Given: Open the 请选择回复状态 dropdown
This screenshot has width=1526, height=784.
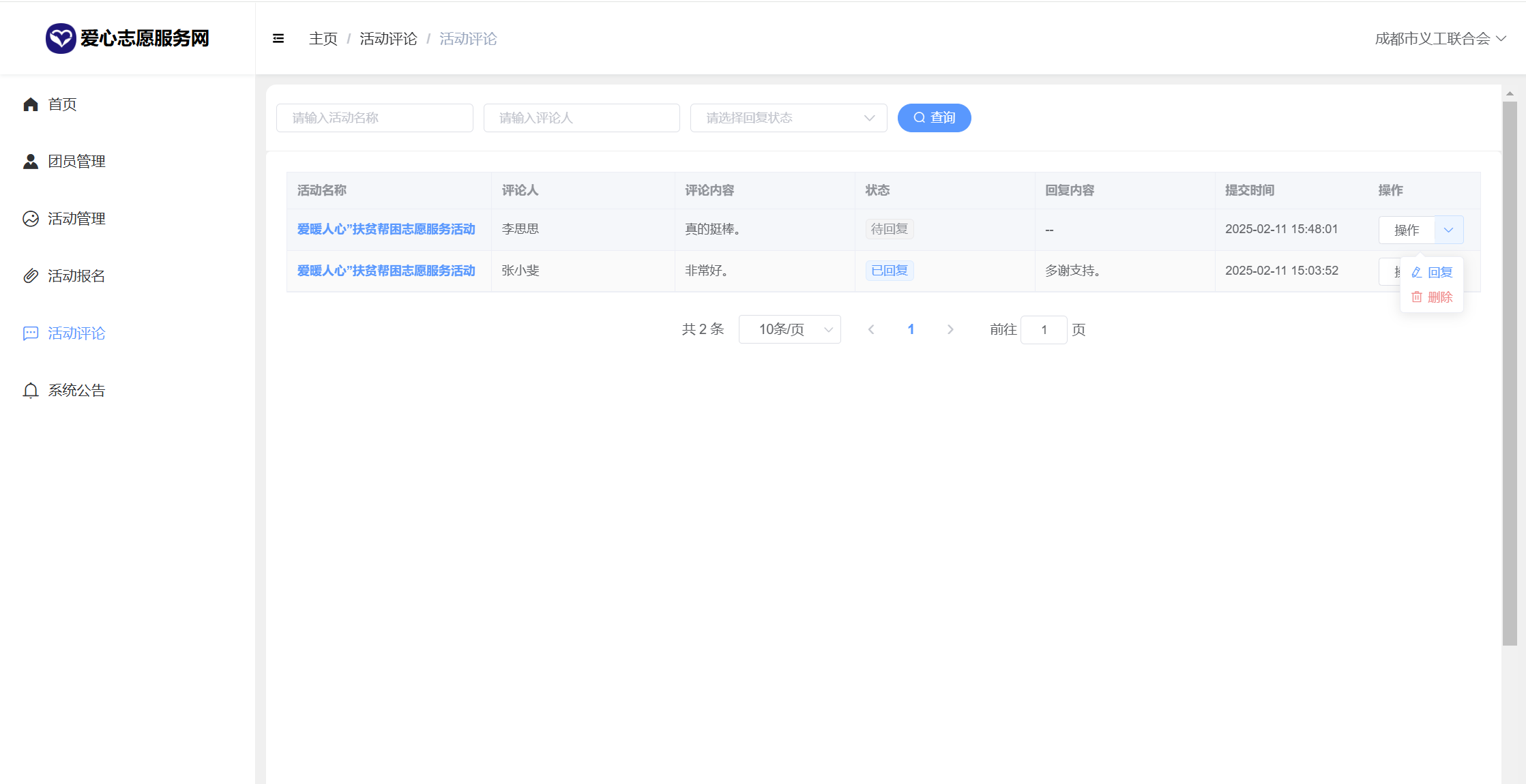Looking at the screenshot, I should (788, 118).
